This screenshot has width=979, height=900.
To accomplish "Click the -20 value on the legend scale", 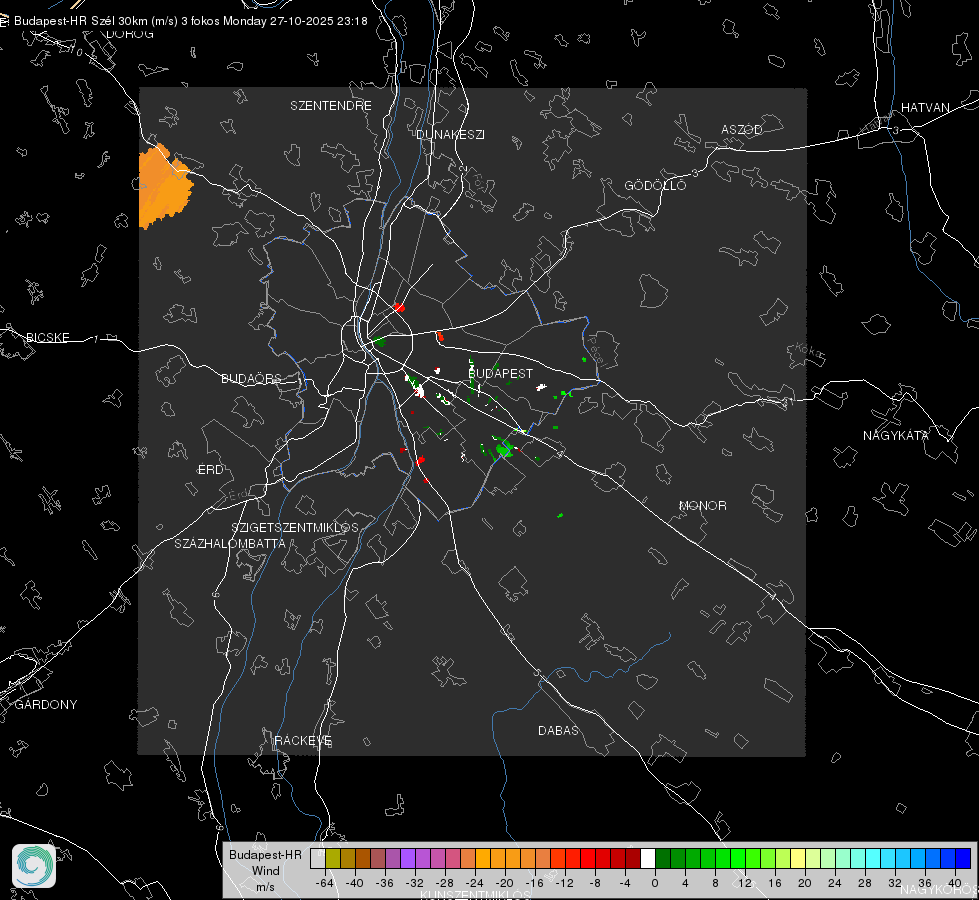I will click(x=504, y=883).
